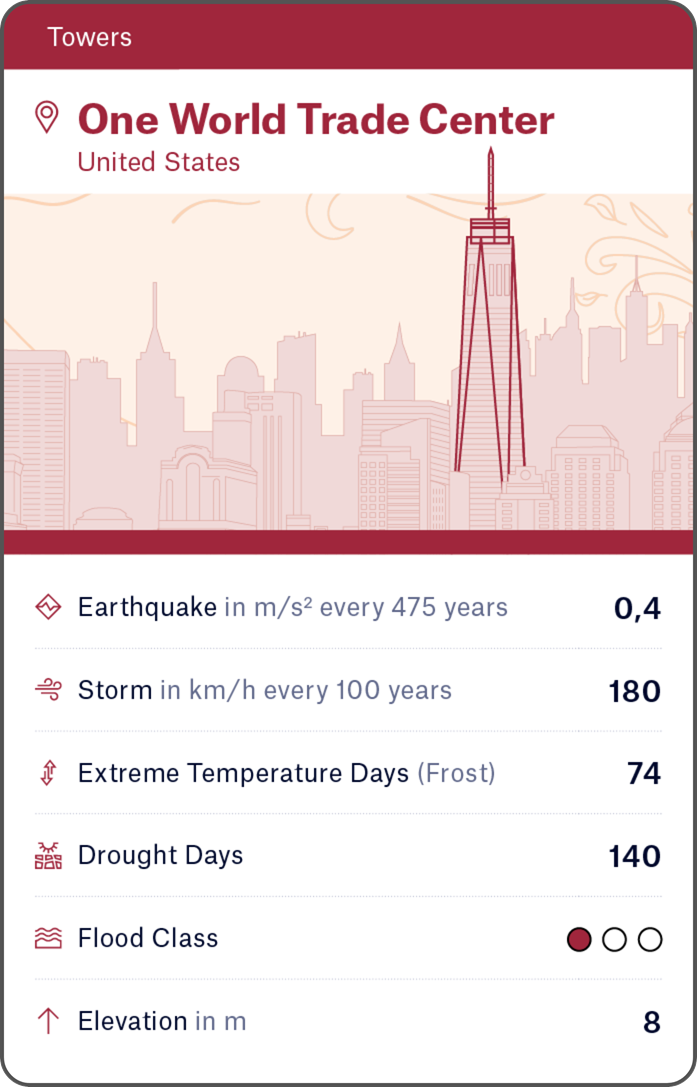This screenshot has height=1087, width=697.
Task: Click the Extreme Temperature Days label
Action: [243, 773]
